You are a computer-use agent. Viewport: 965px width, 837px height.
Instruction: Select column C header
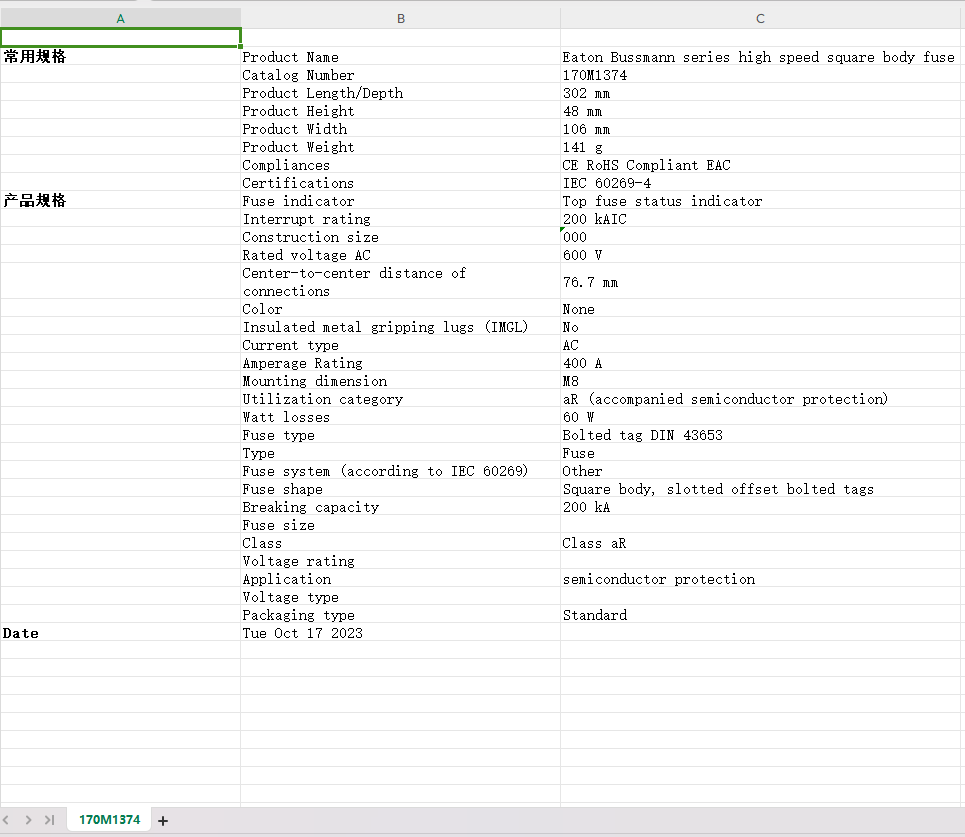(x=760, y=18)
